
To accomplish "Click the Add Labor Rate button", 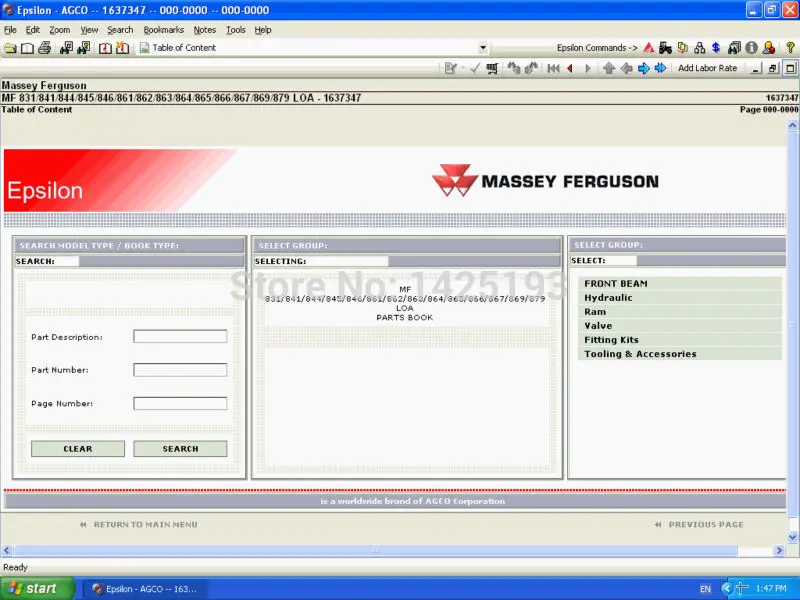I will (707, 68).
